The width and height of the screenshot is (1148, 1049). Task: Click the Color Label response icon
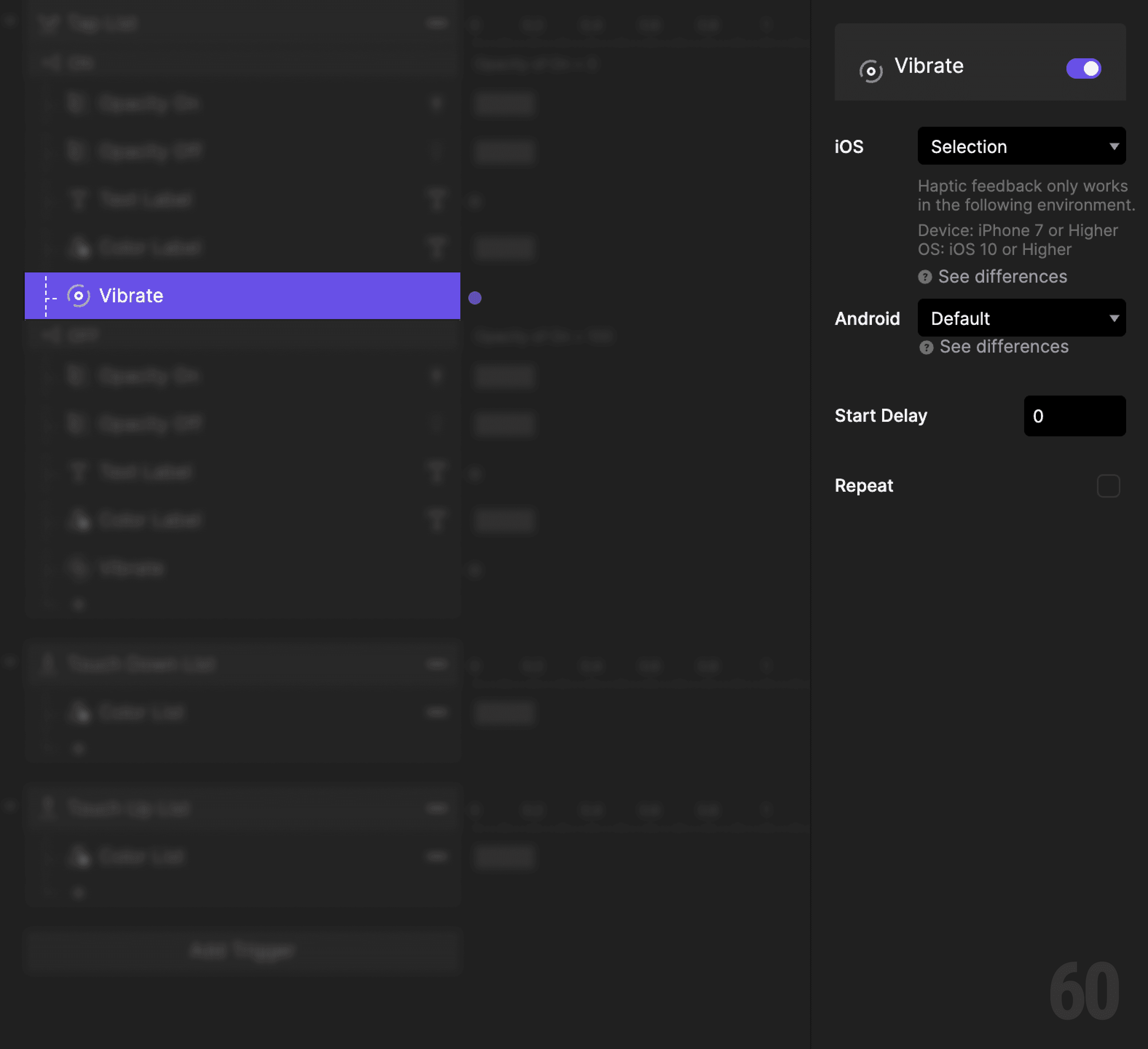pyautogui.click(x=80, y=248)
